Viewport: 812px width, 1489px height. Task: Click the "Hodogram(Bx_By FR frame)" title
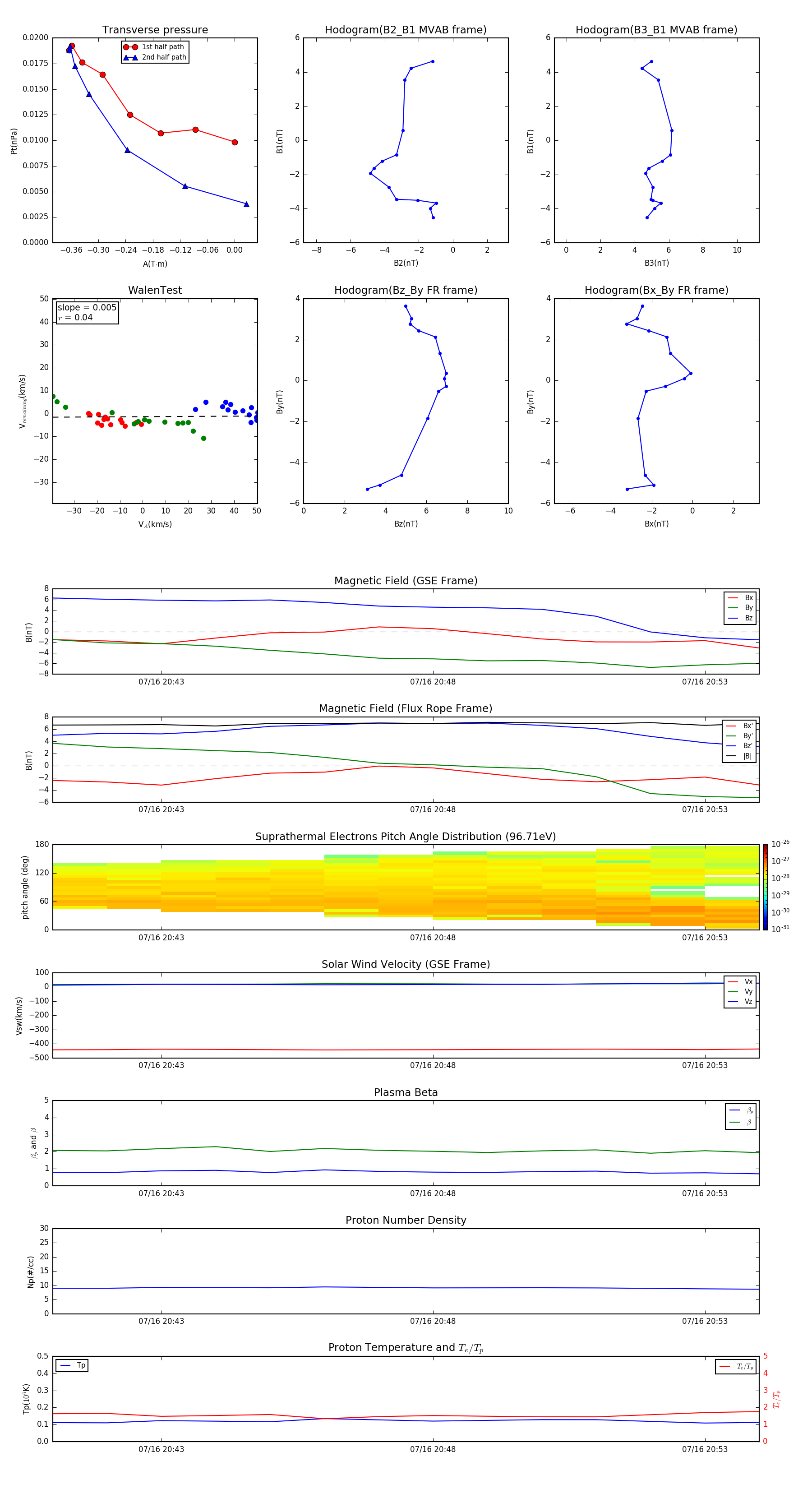656,290
